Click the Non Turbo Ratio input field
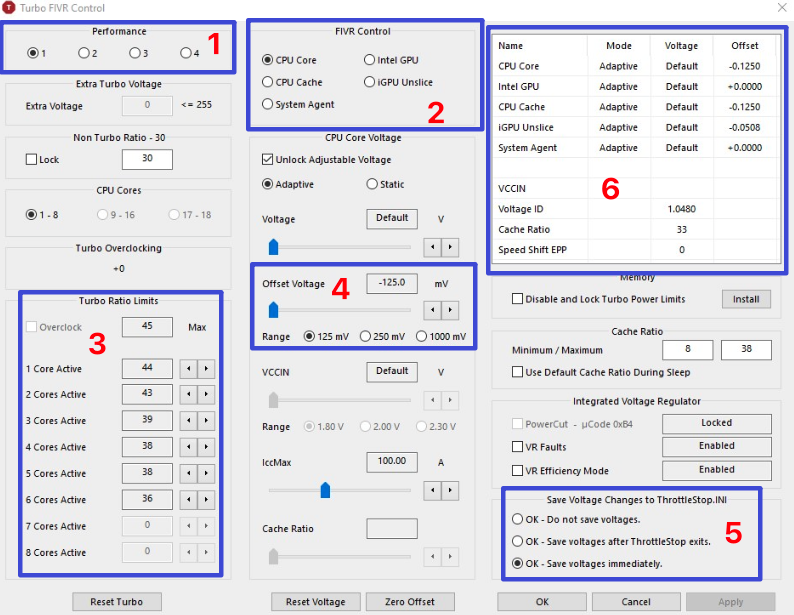The width and height of the screenshot is (794, 615). click(147, 159)
